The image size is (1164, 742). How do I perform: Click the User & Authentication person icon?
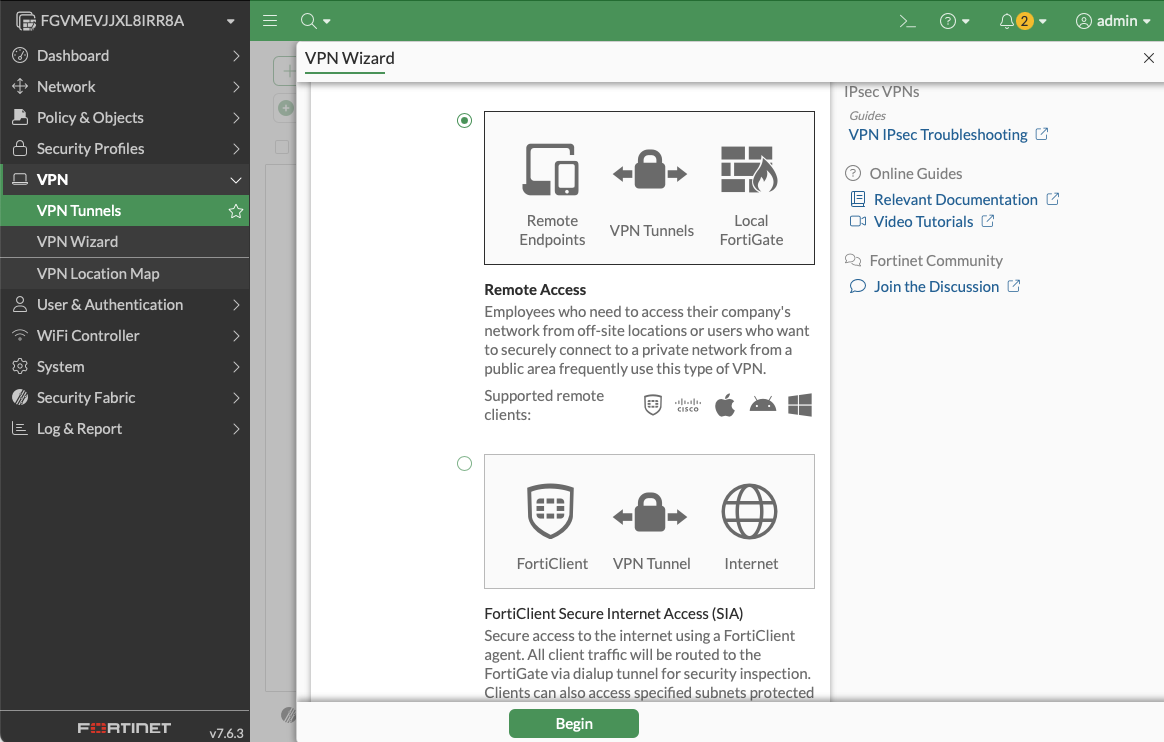20,304
